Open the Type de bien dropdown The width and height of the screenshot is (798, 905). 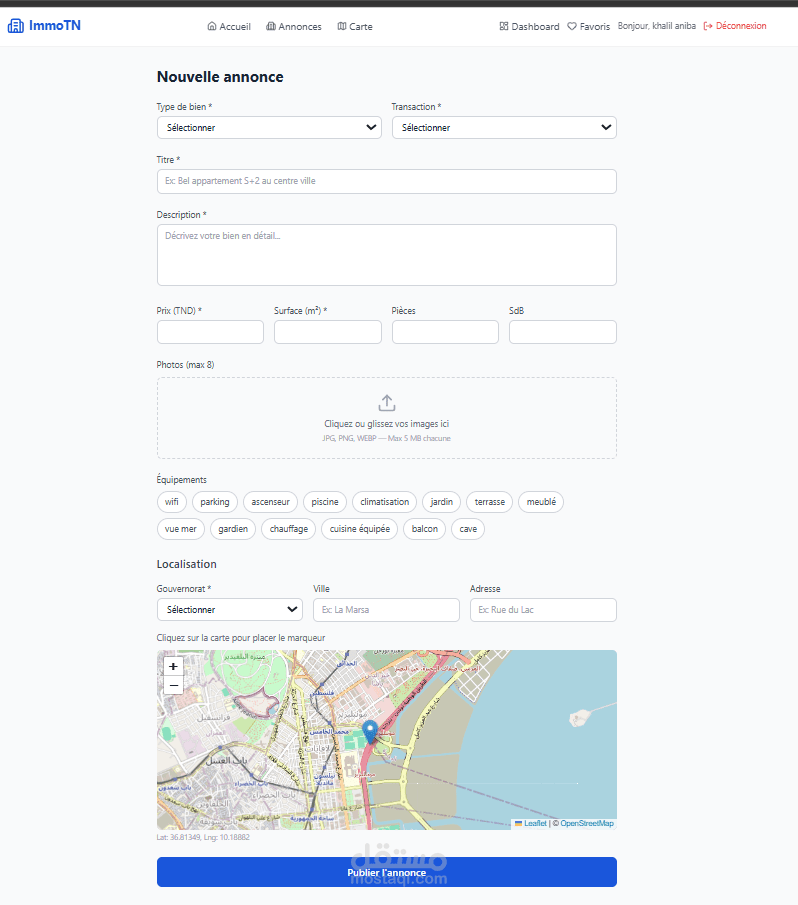pyautogui.click(x=269, y=128)
